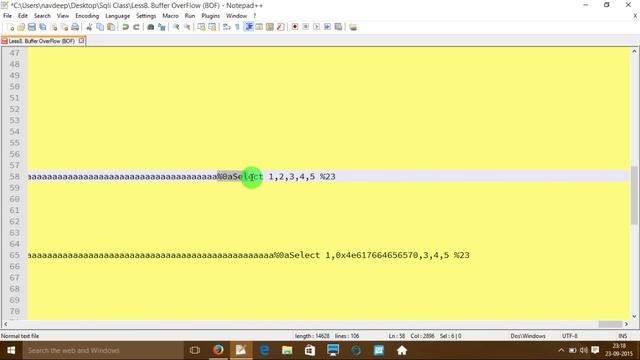Click the taskbar volume icon

[584, 350]
